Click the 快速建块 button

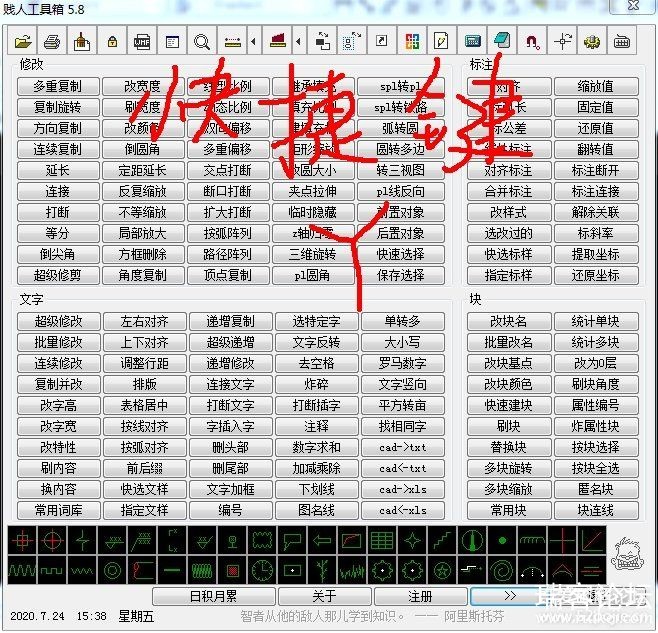[x=509, y=405]
